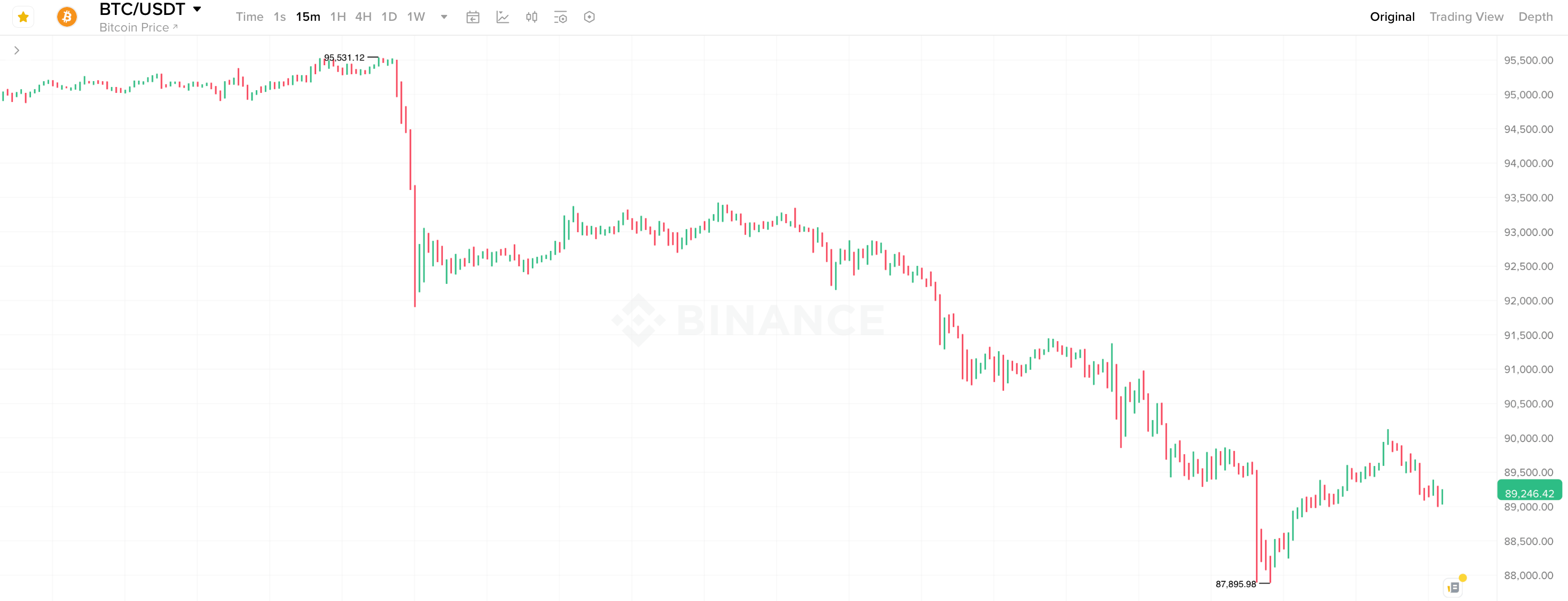
Task: Switch the chart to Time view
Action: (x=249, y=17)
